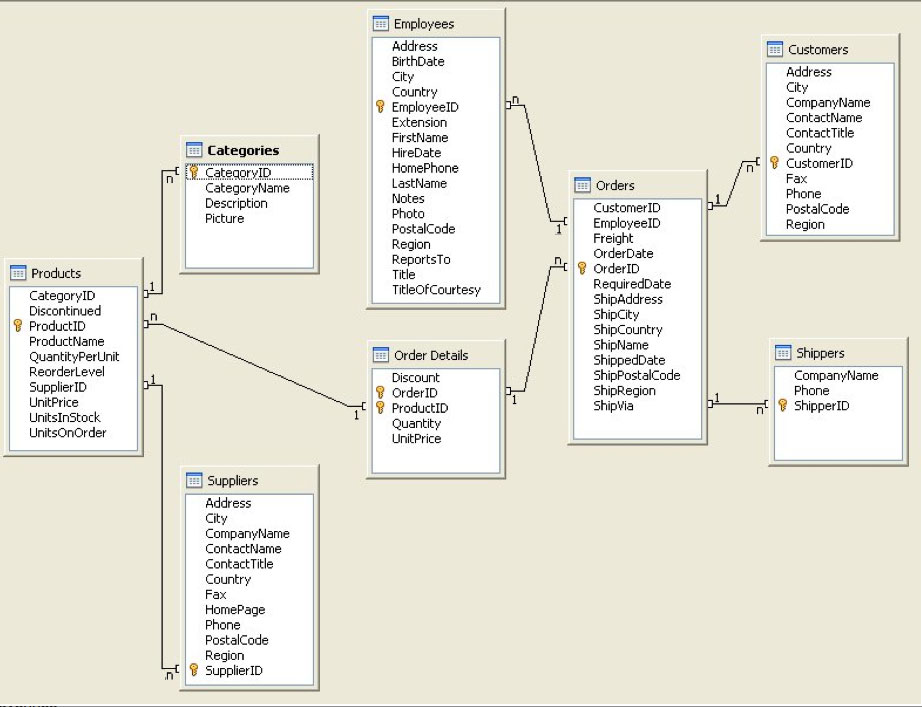This screenshot has width=922, height=707.
Task: Select the ContactTitle field in Customers table
Action: (x=820, y=133)
